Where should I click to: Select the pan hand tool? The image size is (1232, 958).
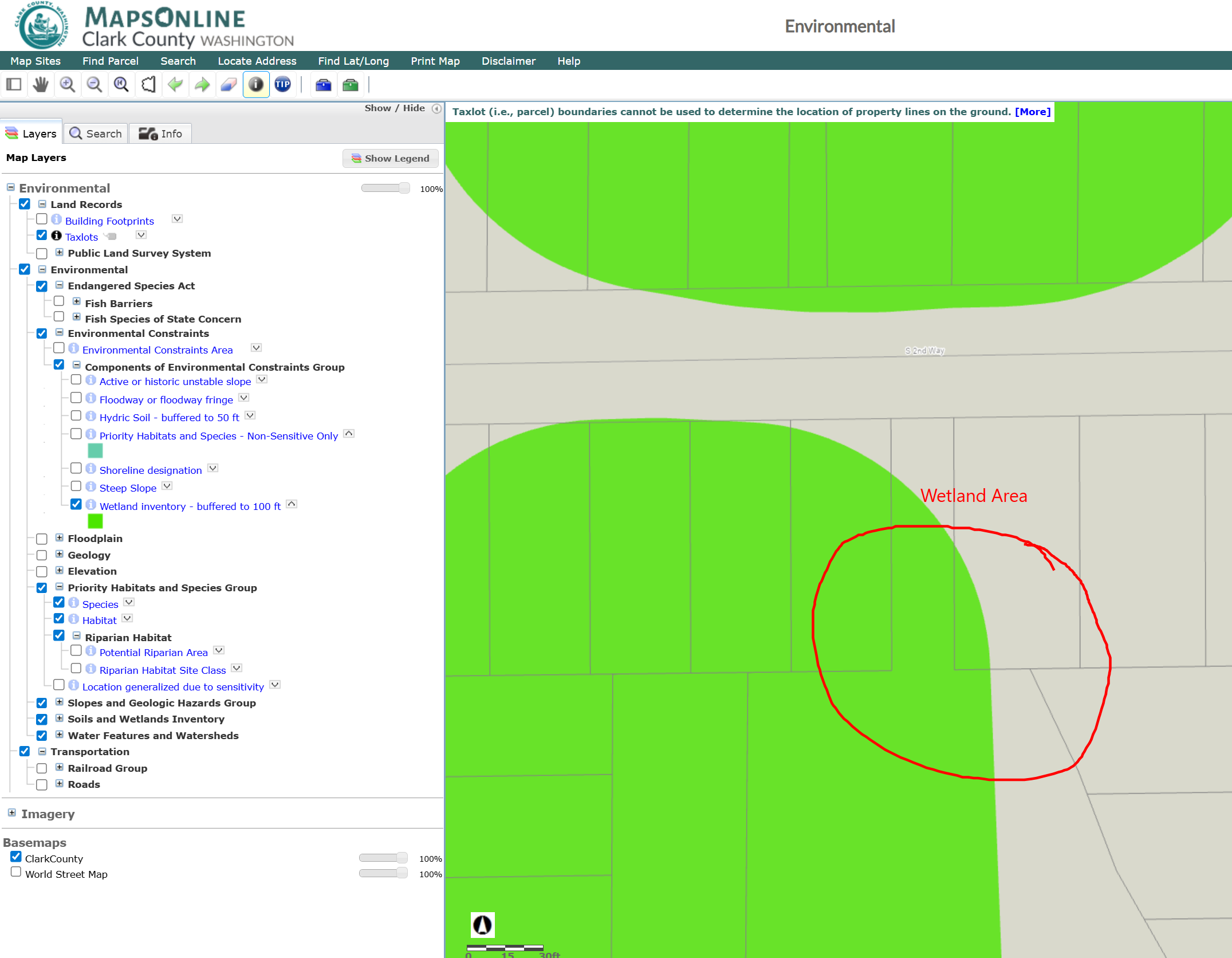coord(40,85)
